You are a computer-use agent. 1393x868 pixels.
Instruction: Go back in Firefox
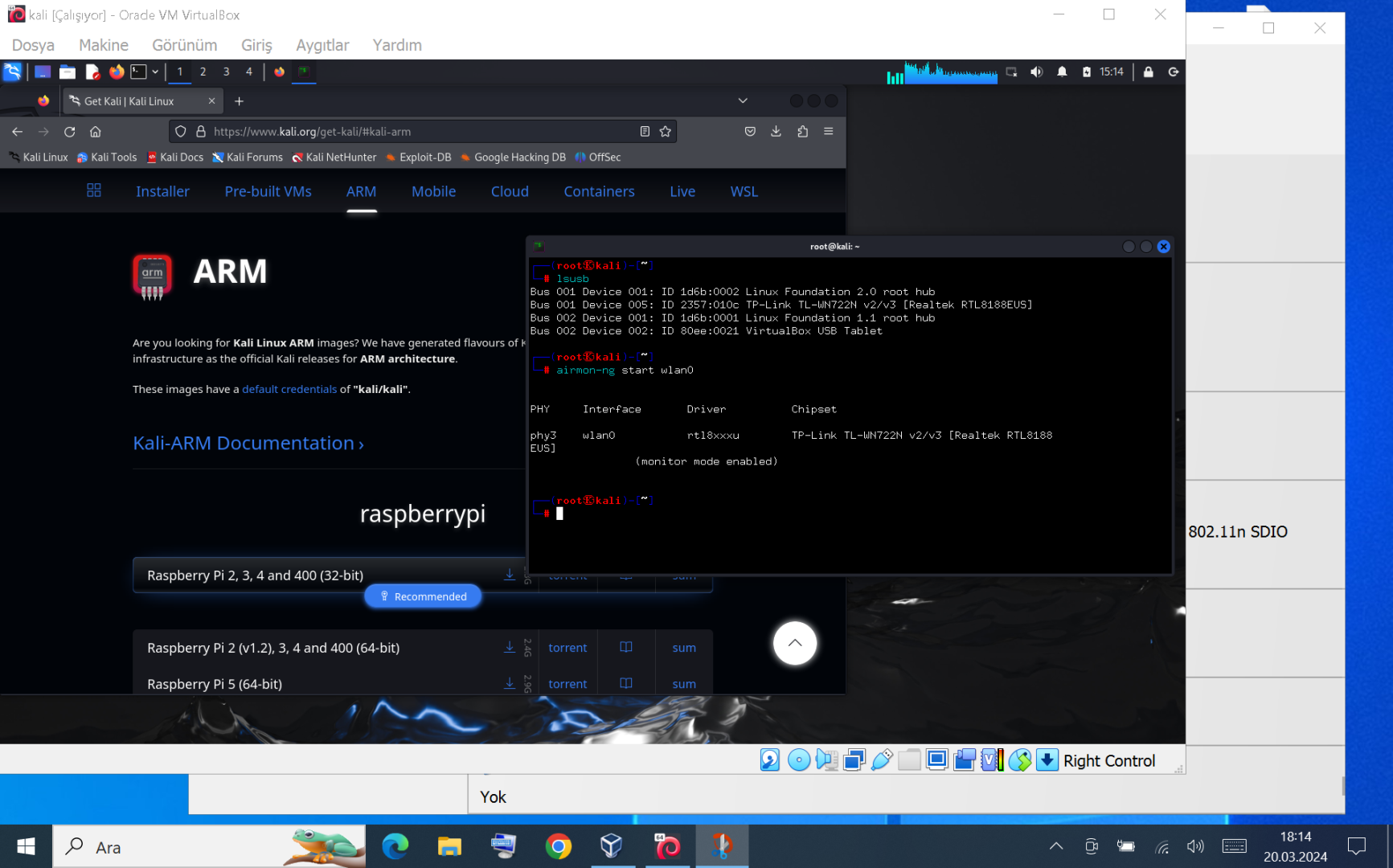(x=18, y=132)
